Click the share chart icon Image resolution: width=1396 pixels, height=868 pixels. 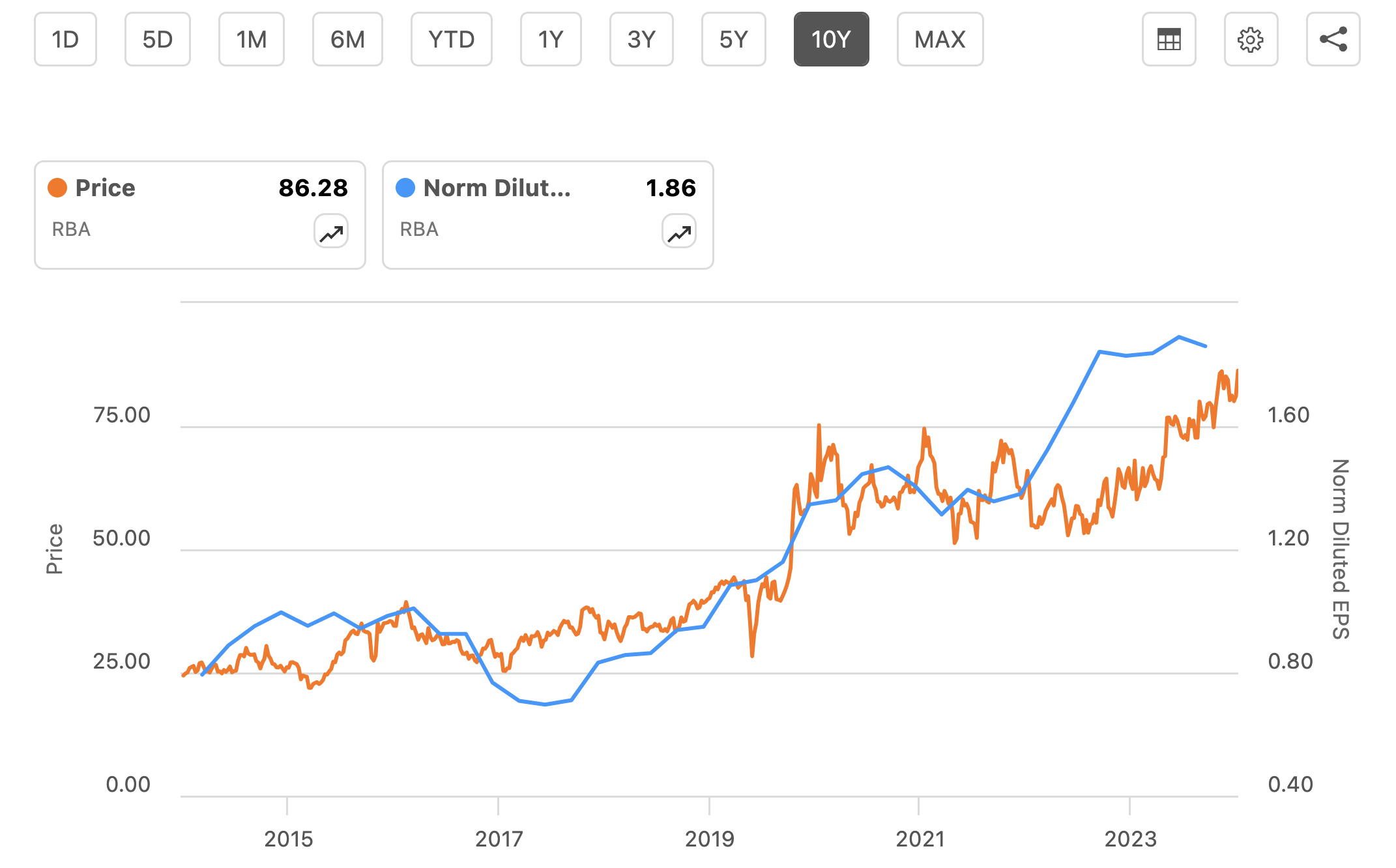1333,40
